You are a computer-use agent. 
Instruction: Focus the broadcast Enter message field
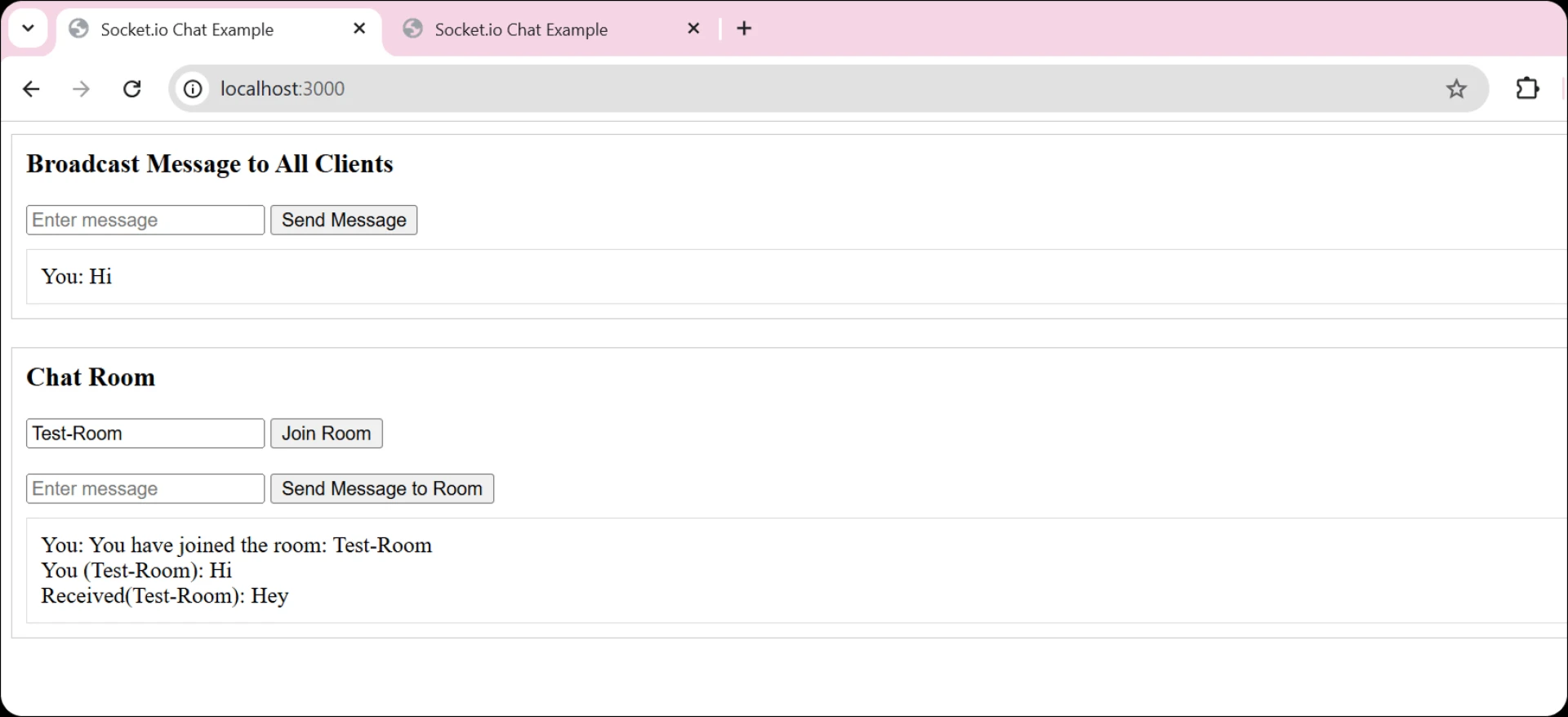(x=145, y=220)
